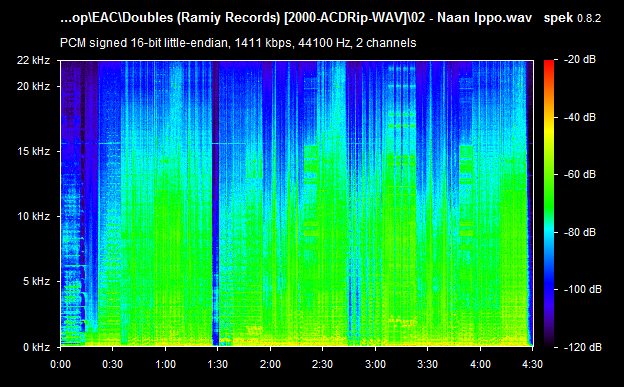Click the 4:30 end time label
The height and width of the screenshot is (387, 624).
[532, 364]
